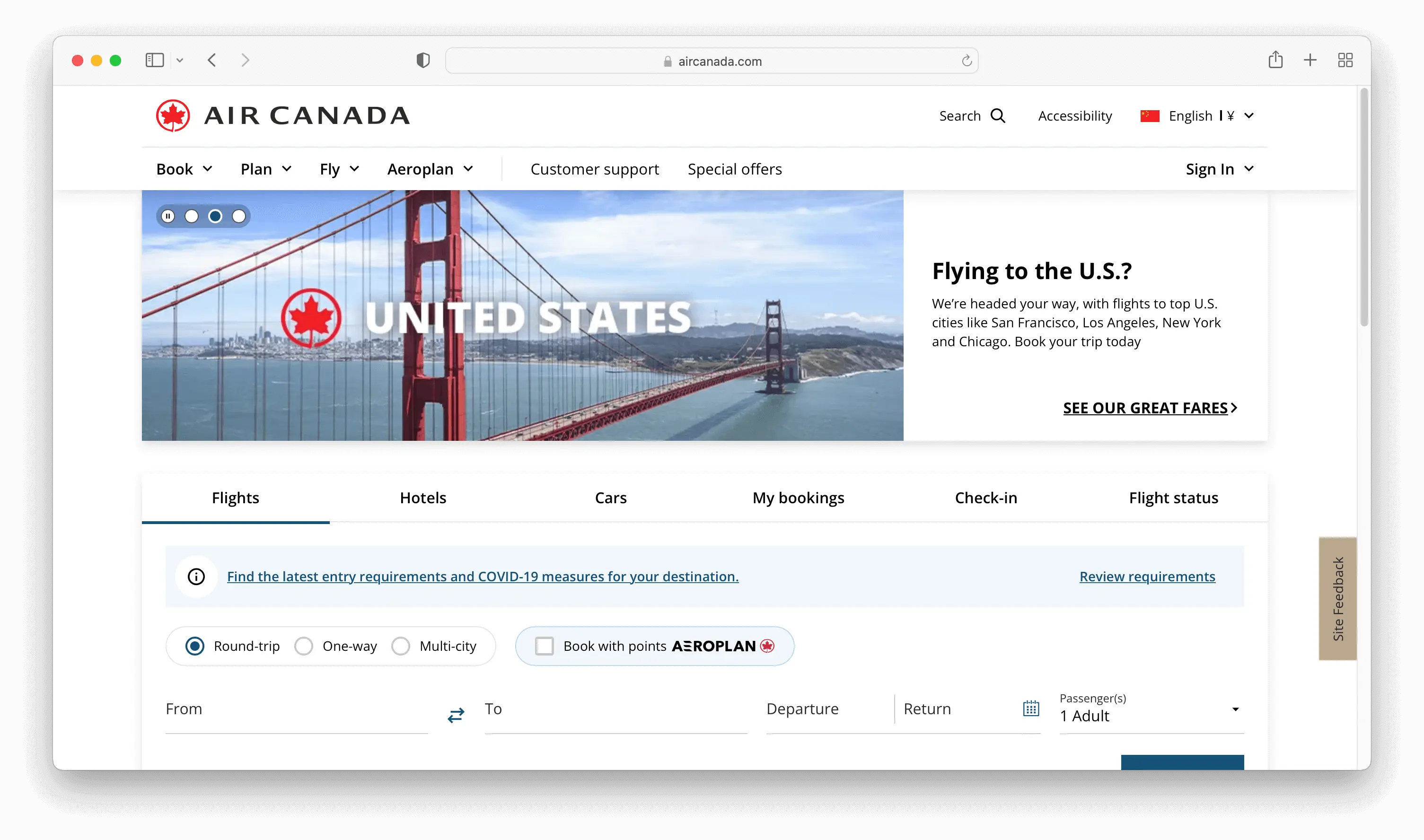Screen dimensions: 1424x840
Task: Open Safari tab overview grid icon
Action: tap(1345, 60)
